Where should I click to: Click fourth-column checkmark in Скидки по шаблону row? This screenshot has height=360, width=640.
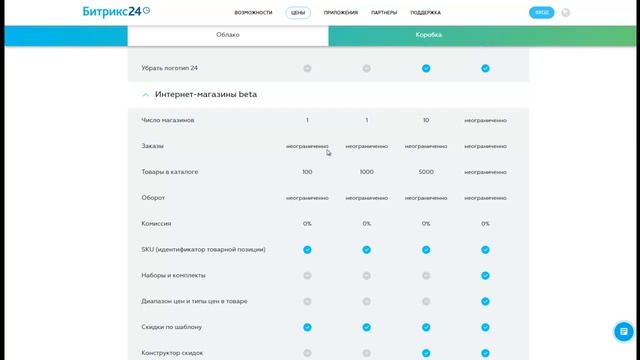point(485,327)
